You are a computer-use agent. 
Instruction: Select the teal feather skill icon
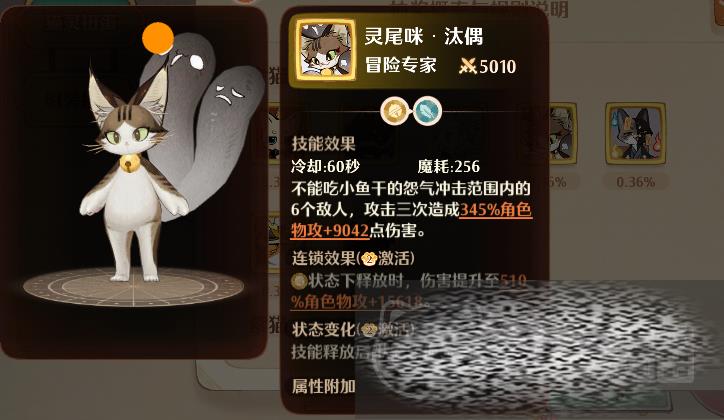click(427, 111)
